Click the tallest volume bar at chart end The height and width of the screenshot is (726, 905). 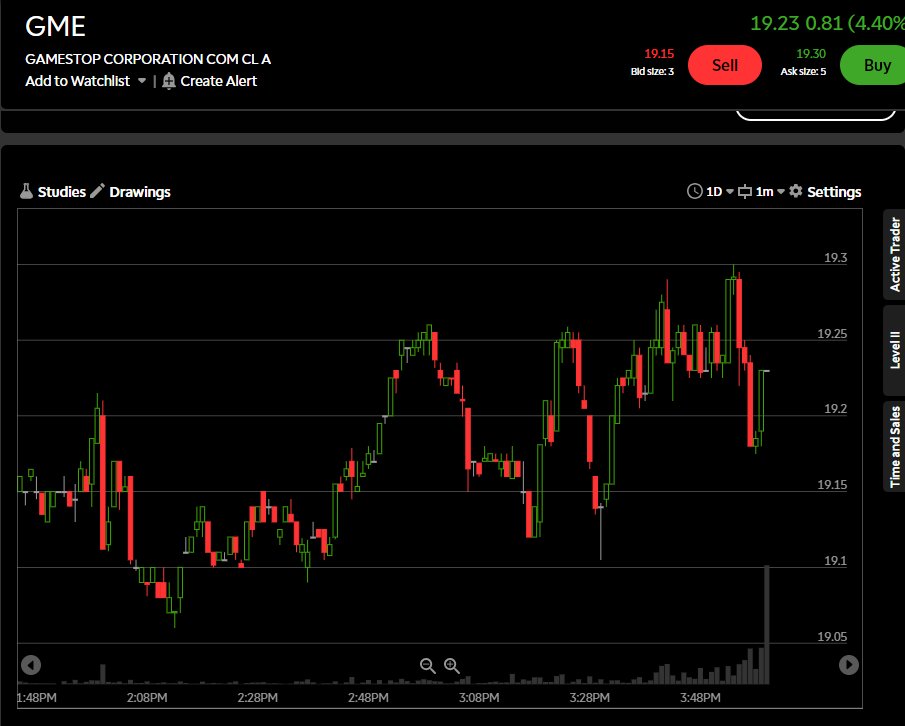(767, 624)
